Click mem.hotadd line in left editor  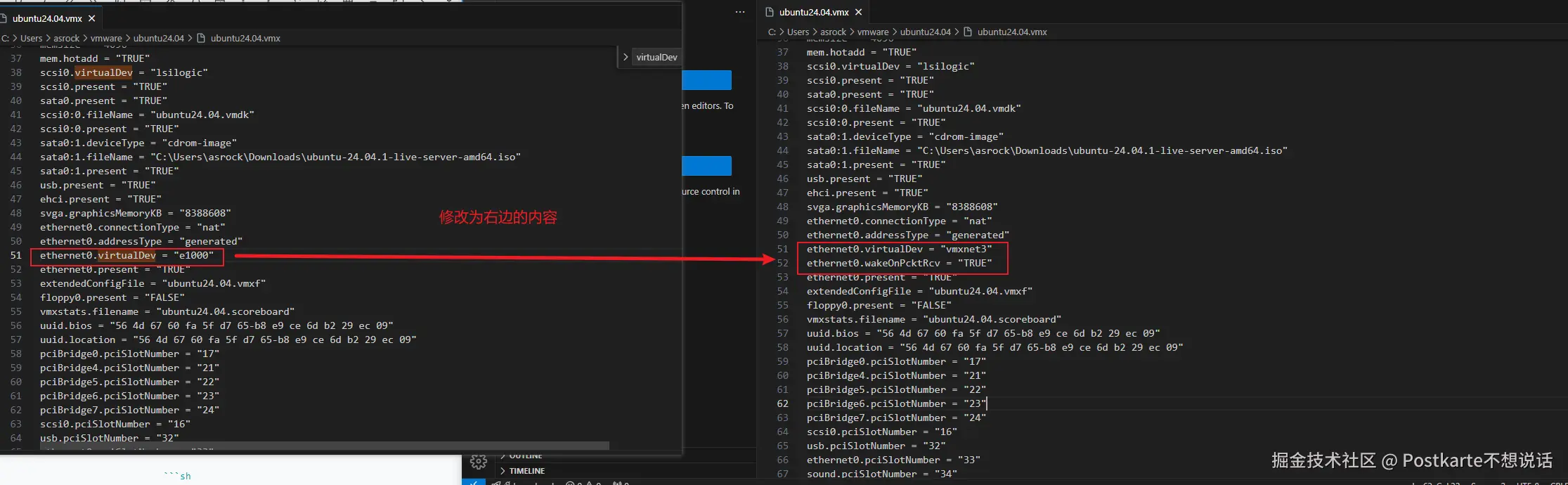pos(95,58)
